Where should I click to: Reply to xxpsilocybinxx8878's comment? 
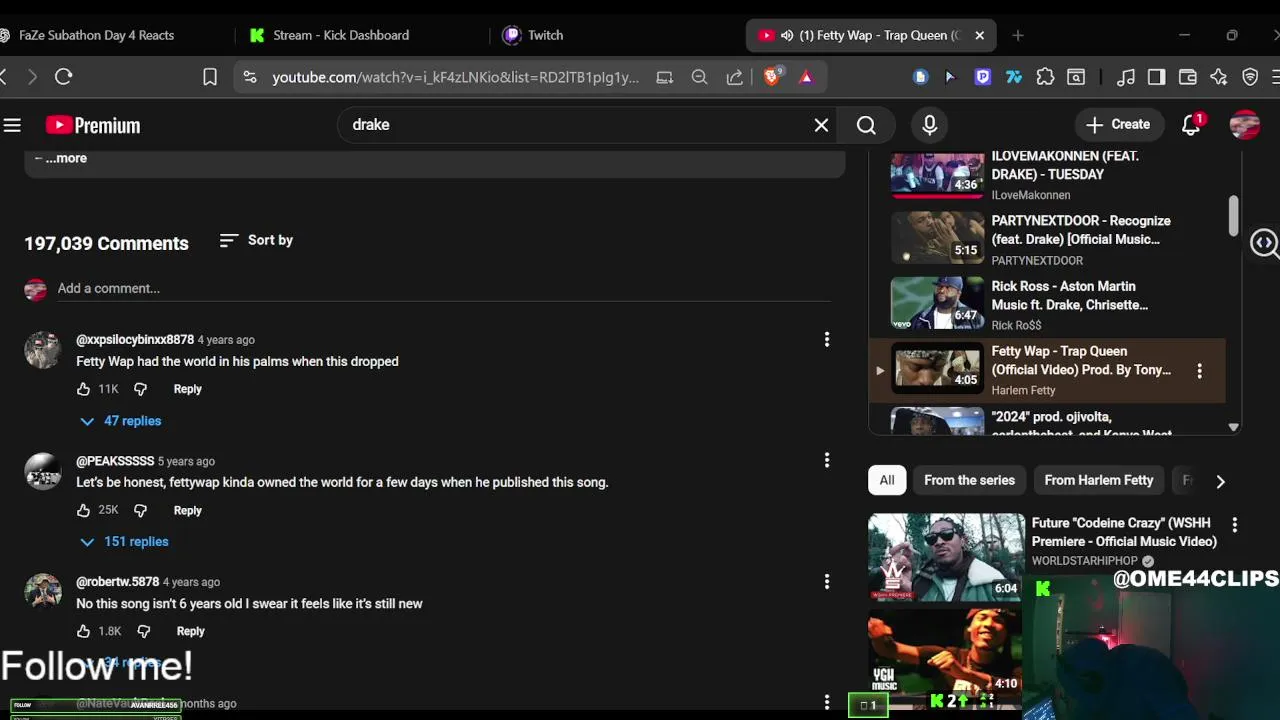pos(187,389)
